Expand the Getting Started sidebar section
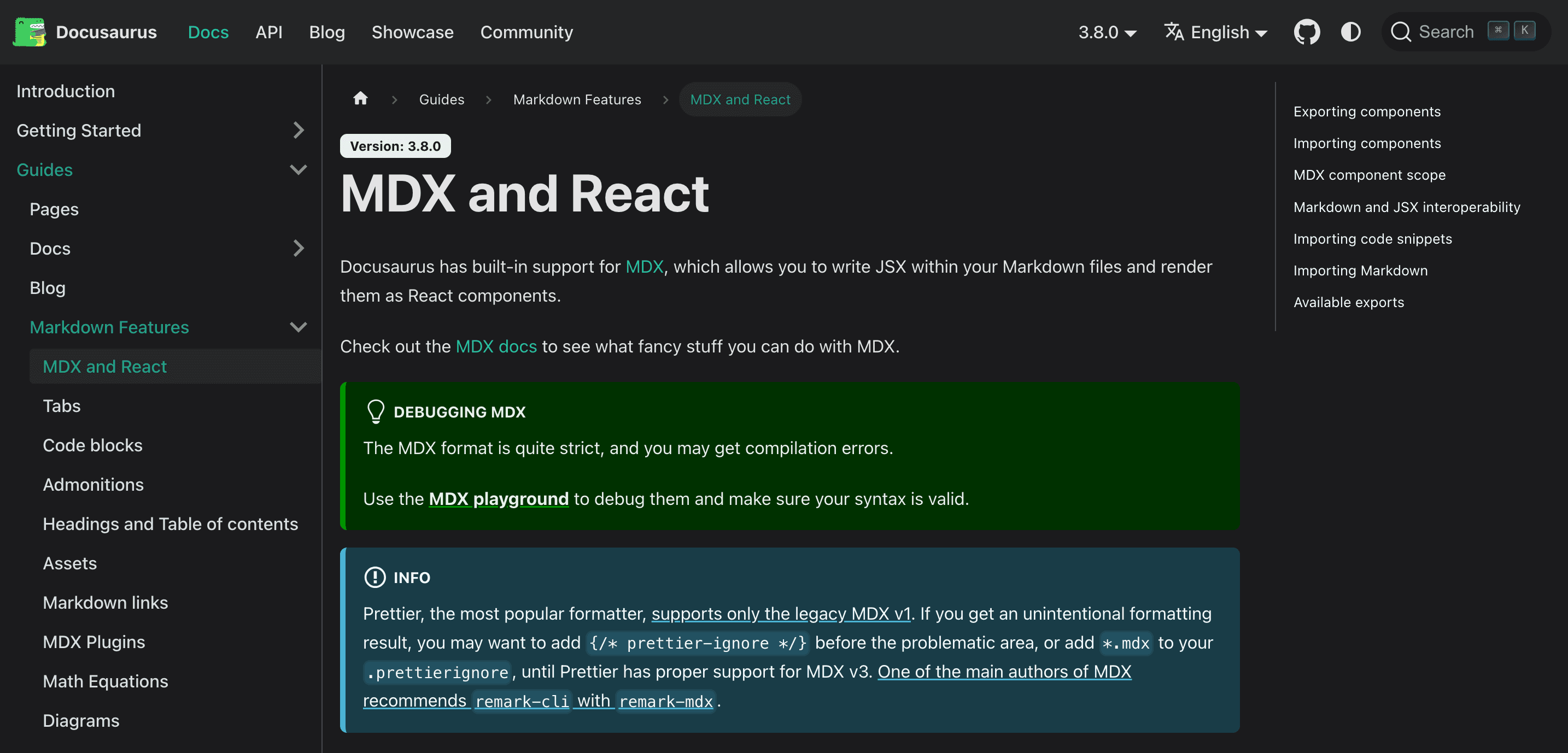Screen dimensions: 1568x753 pyautogui.click(x=299, y=130)
